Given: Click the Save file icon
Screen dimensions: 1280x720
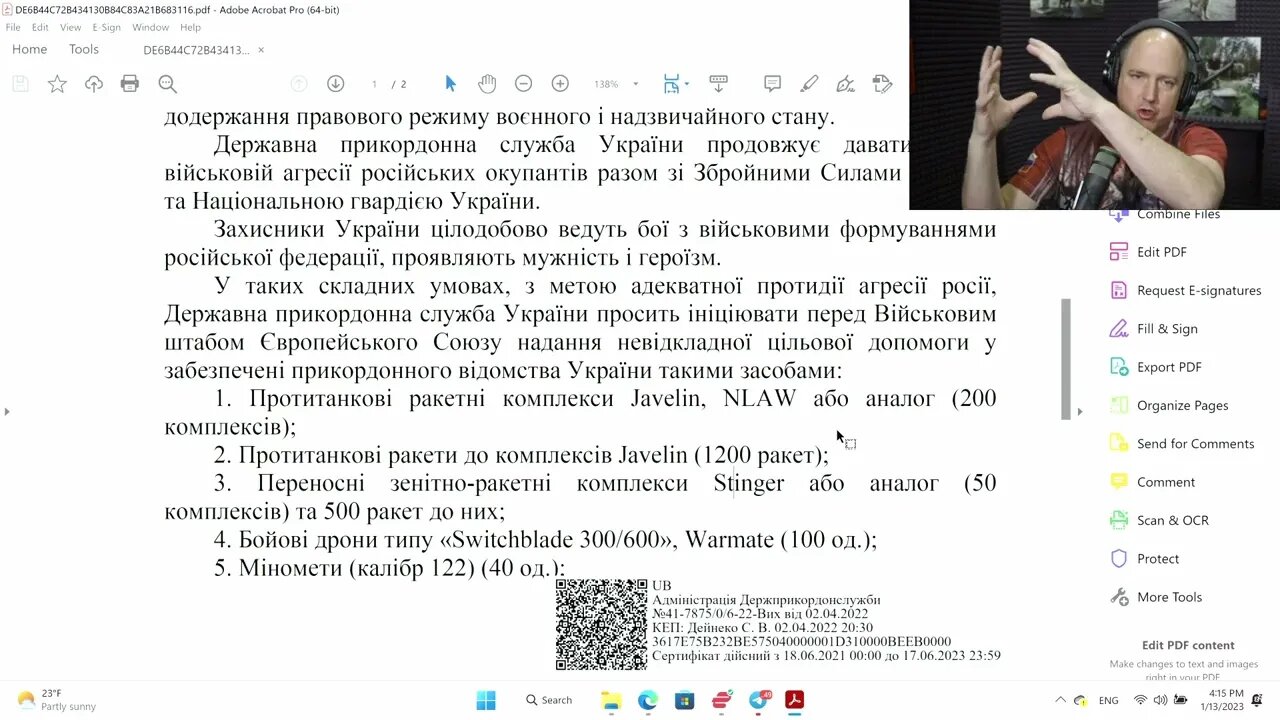Looking at the screenshot, I should (20, 84).
